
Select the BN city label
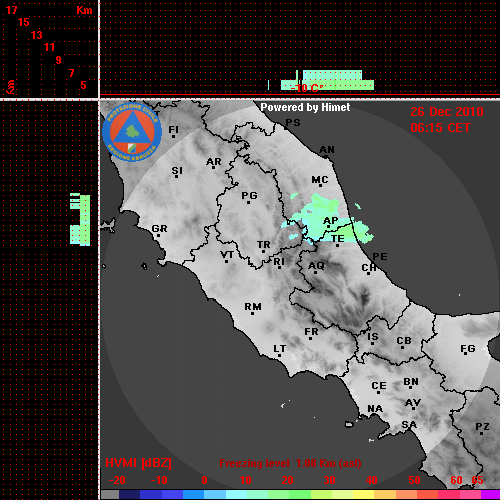click(411, 382)
